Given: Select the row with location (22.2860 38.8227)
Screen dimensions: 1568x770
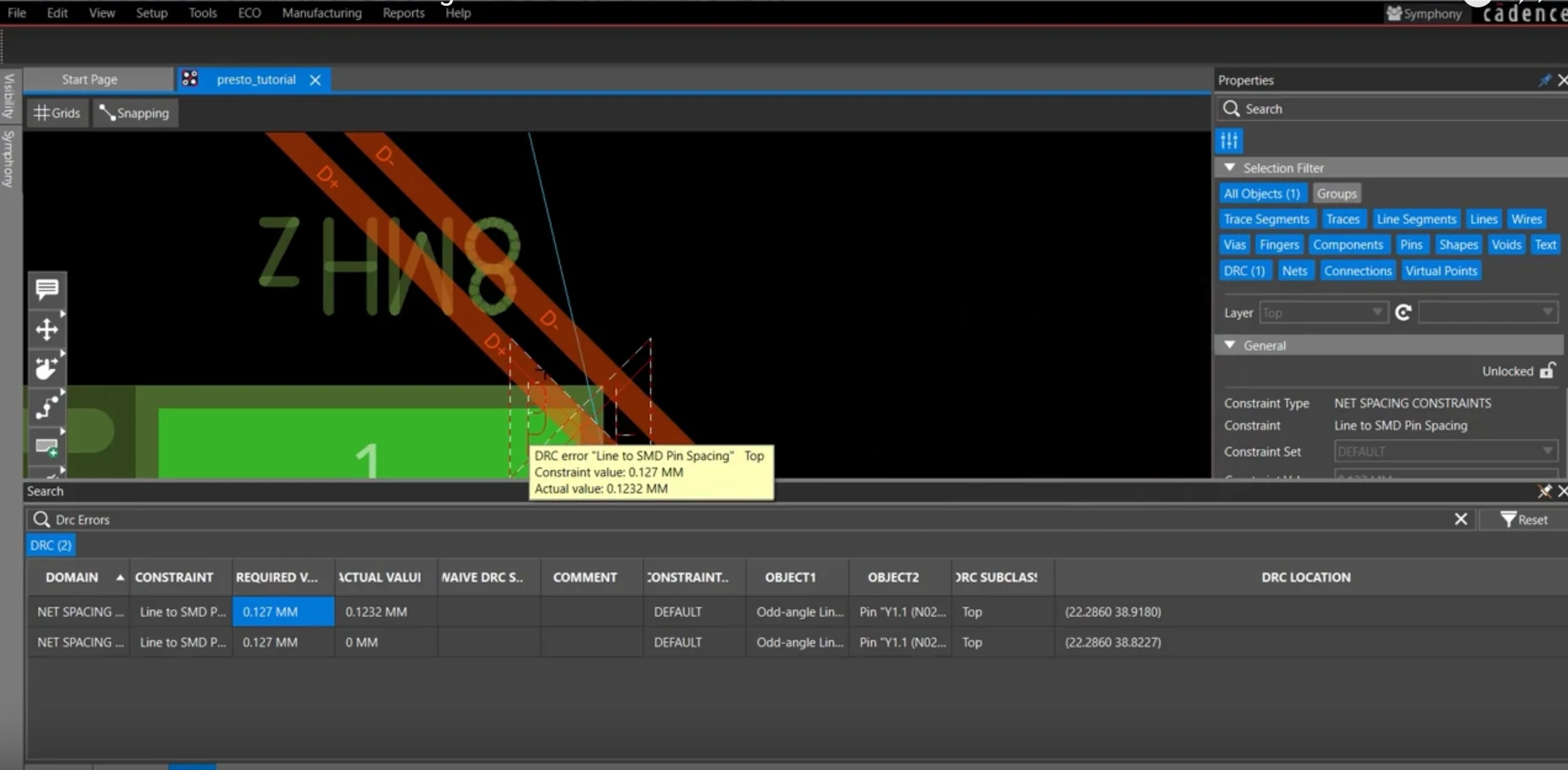Looking at the screenshot, I should tap(796, 643).
